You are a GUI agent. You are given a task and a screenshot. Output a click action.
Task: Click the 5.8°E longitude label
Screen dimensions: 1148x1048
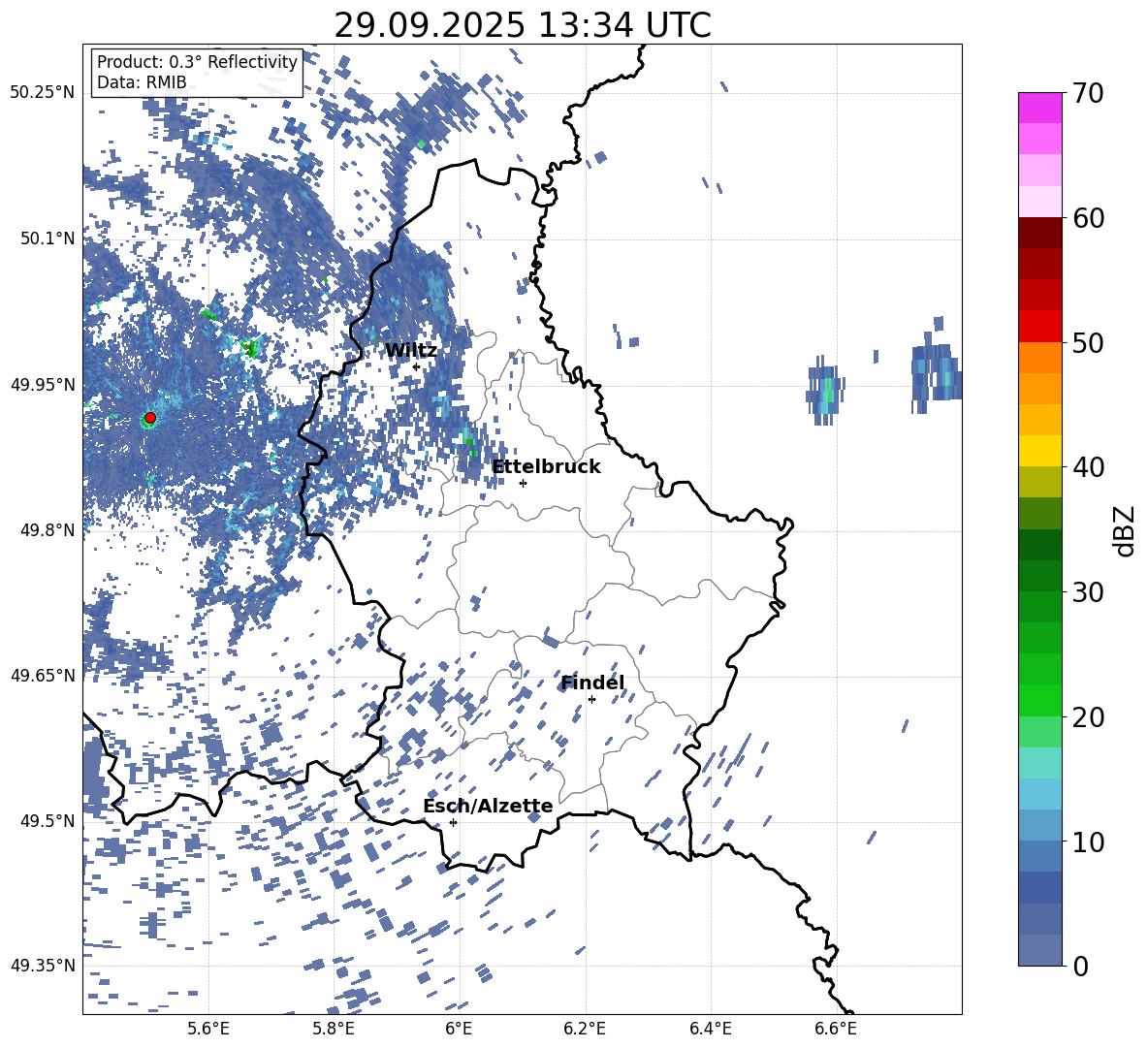(x=334, y=1030)
